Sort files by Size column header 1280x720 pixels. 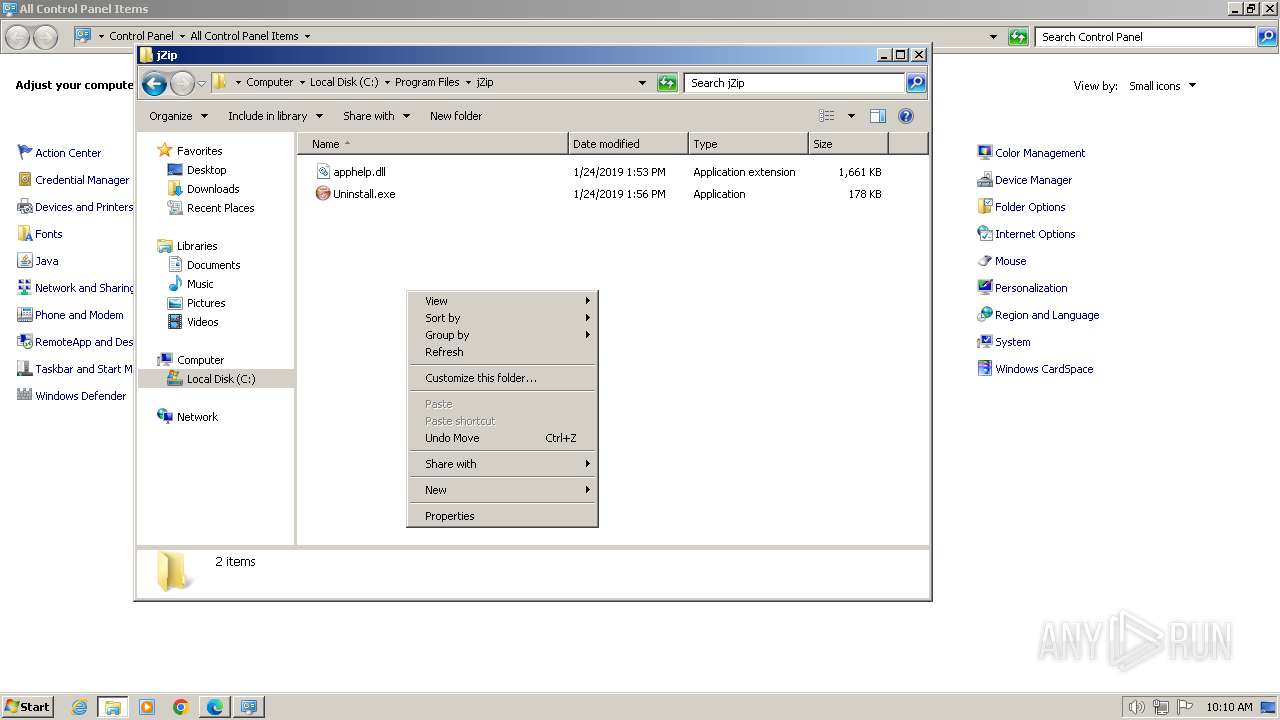848,144
